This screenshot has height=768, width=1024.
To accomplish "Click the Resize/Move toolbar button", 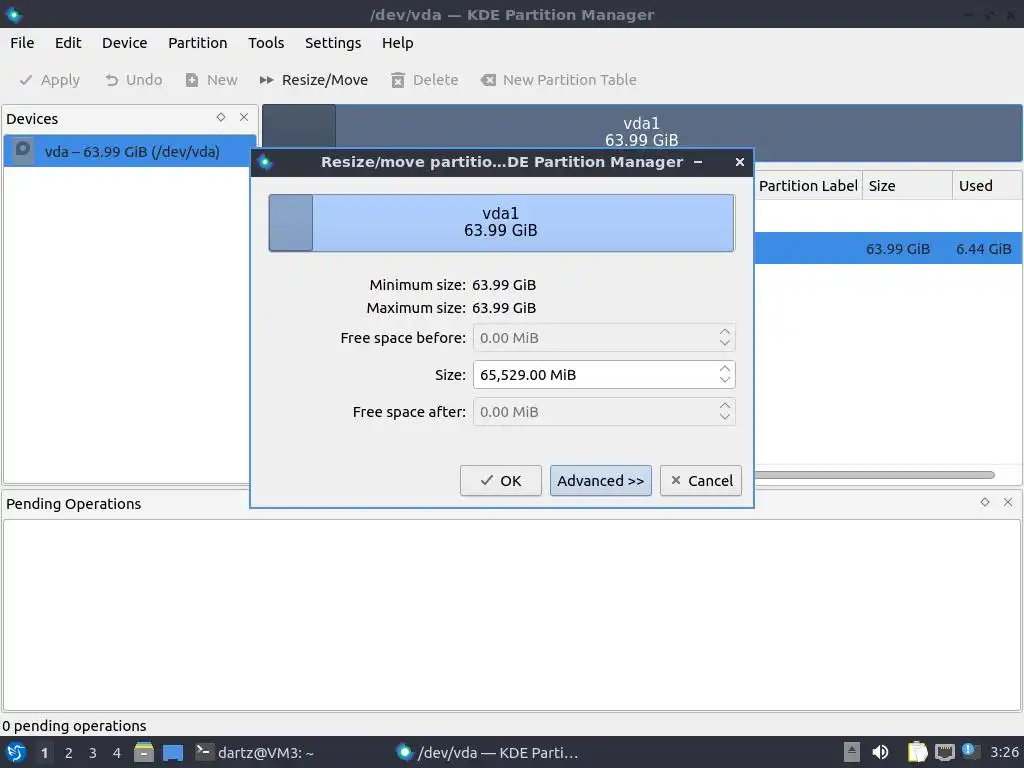I will (314, 80).
